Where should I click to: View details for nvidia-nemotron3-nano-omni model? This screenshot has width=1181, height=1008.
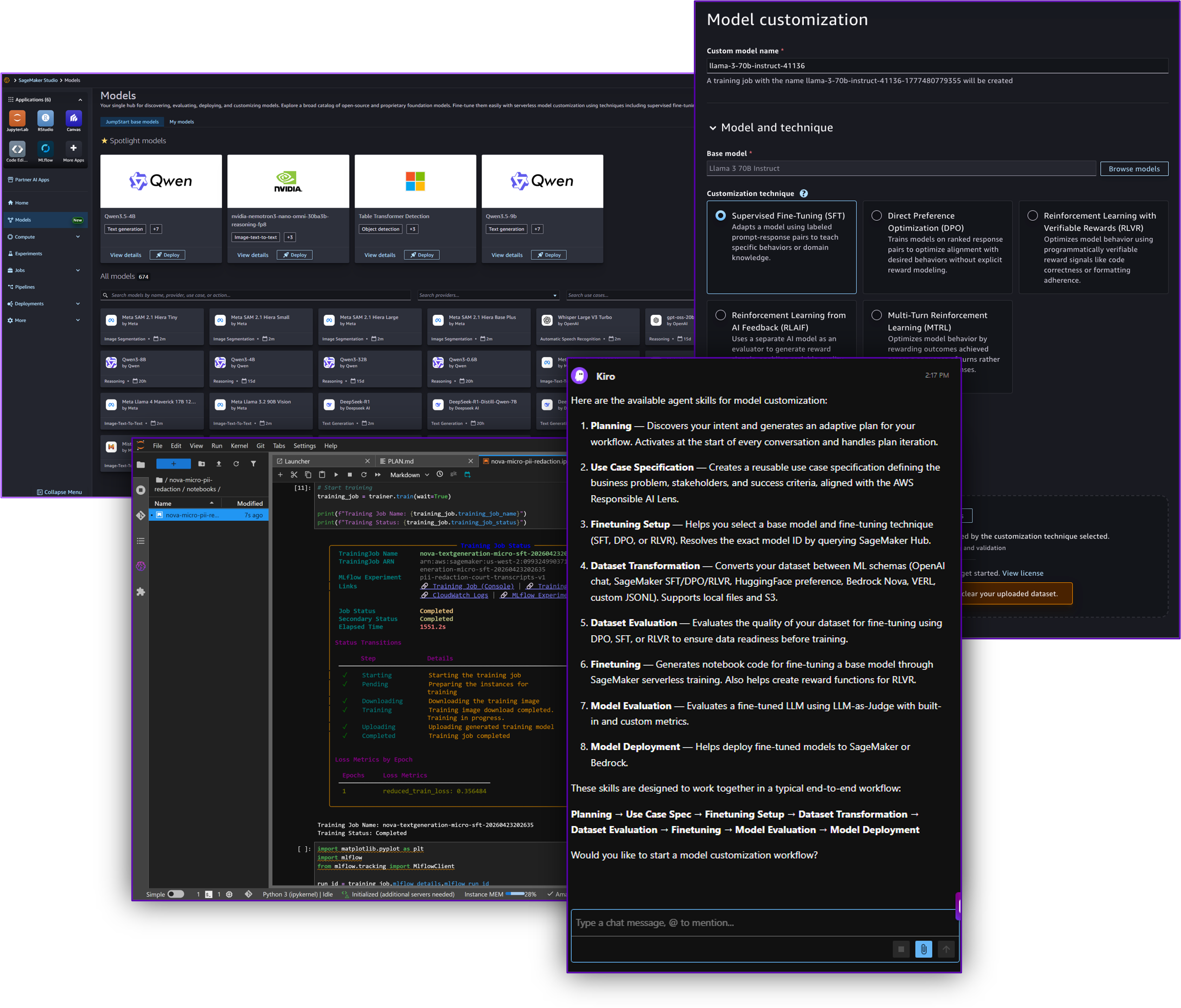[252, 255]
